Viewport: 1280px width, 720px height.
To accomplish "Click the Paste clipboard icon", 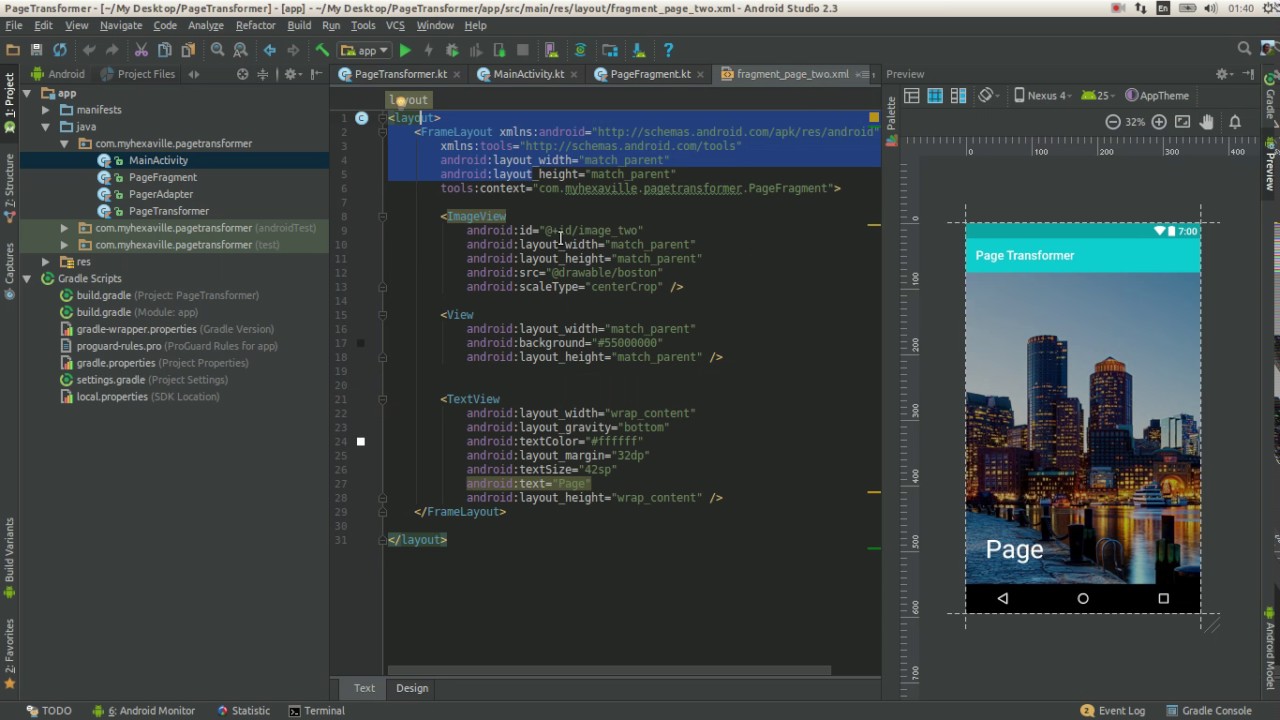I will (x=187, y=50).
